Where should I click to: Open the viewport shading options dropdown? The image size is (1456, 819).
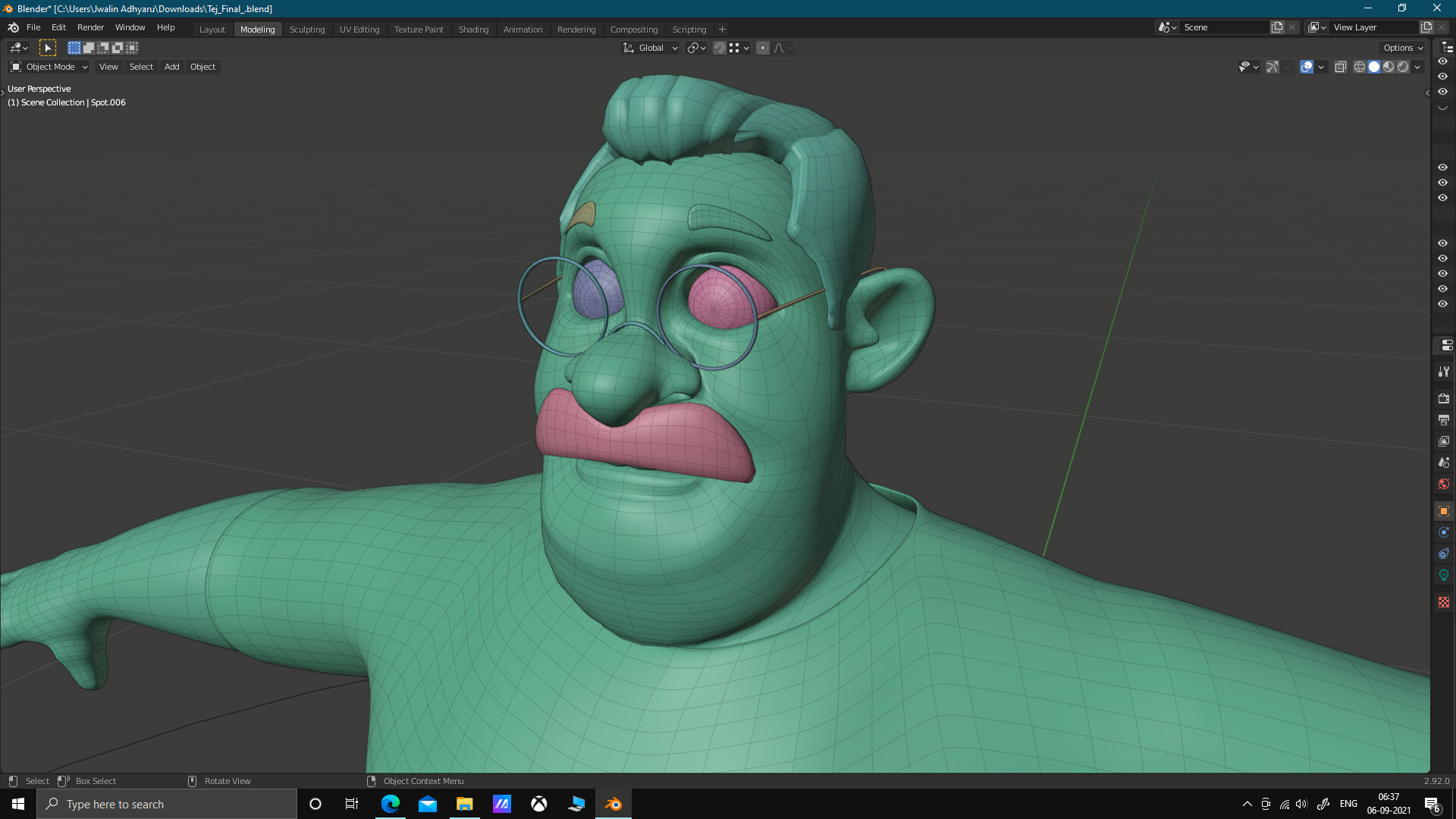pyautogui.click(x=1417, y=67)
